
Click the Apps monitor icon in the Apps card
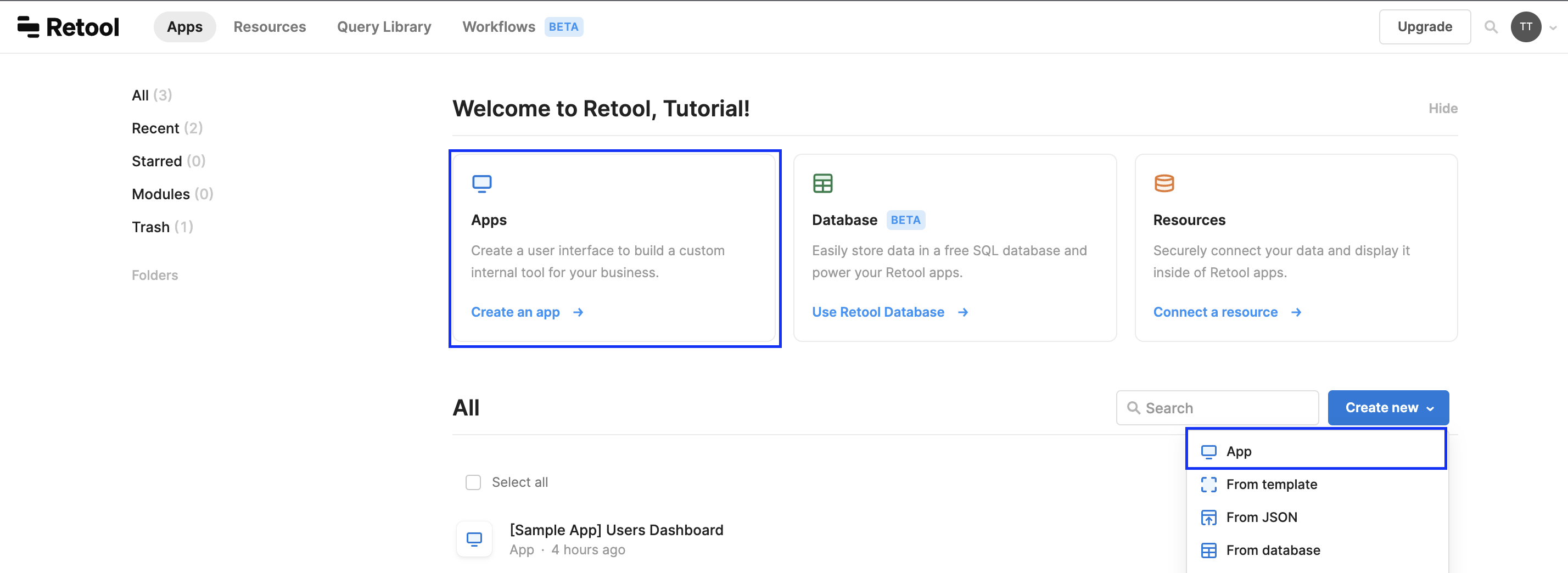tap(482, 182)
